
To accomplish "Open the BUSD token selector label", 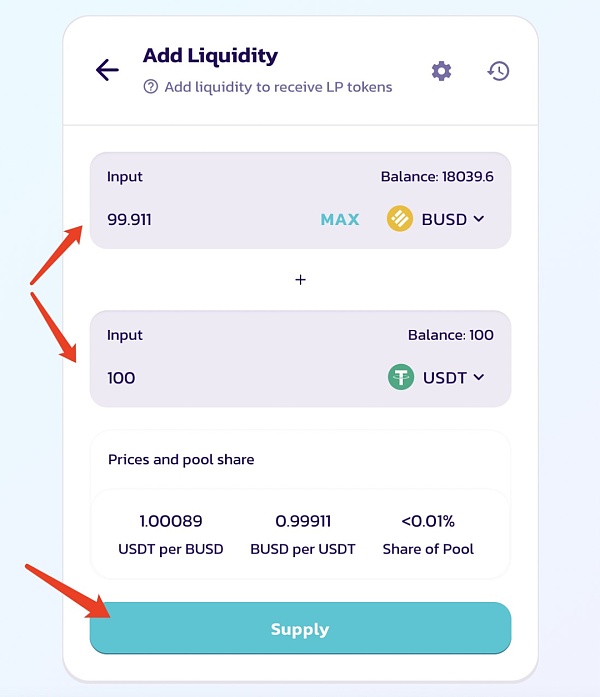I will pyautogui.click(x=444, y=219).
